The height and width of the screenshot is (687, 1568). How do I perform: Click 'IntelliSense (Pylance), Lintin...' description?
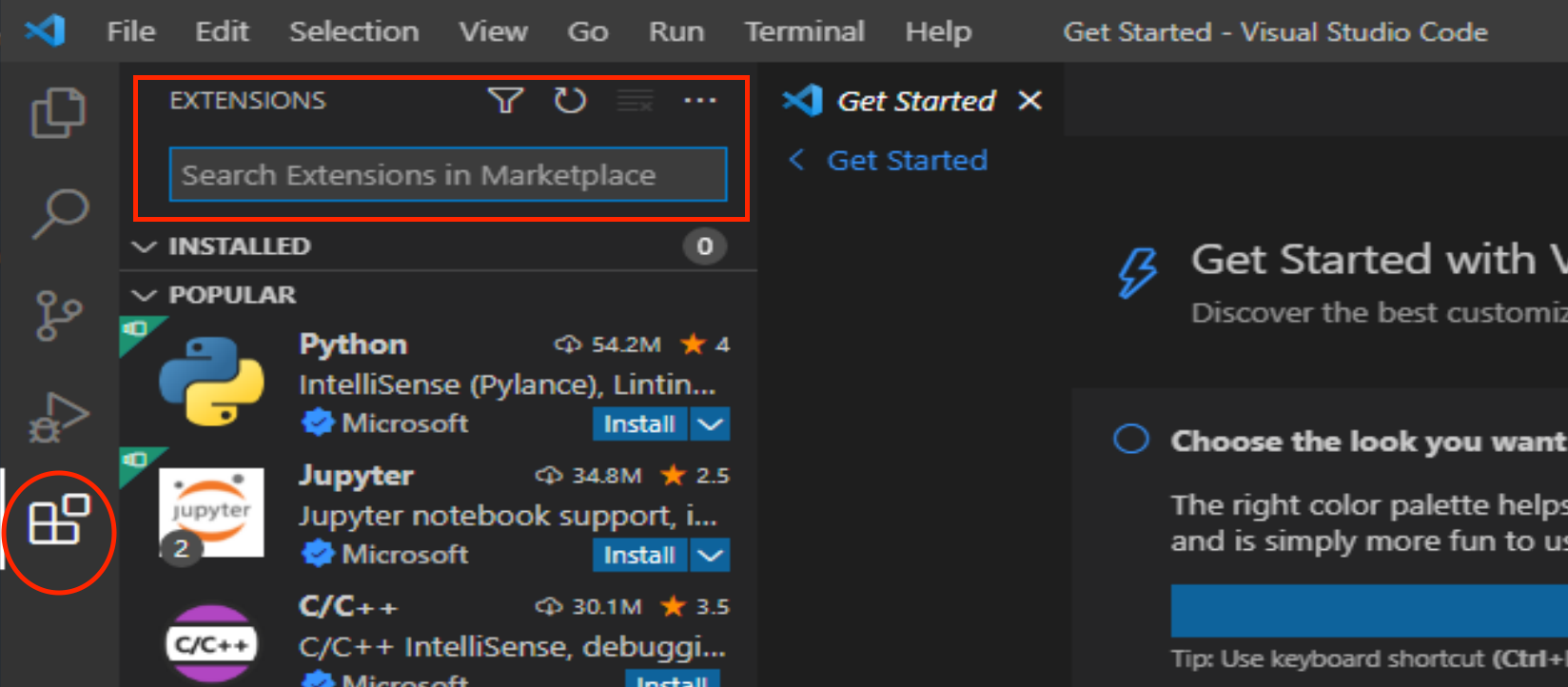pyautogui.click(x=507, y=384)
